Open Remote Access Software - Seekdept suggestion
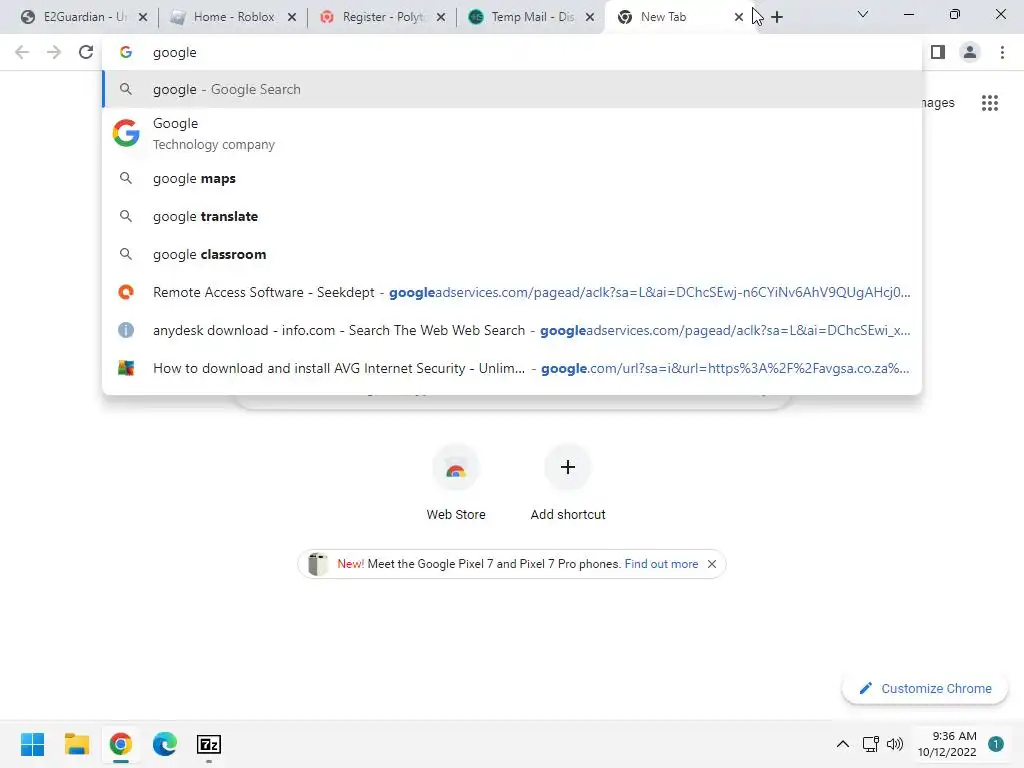Screen dimensions: 1024x768 coord(511,292)
